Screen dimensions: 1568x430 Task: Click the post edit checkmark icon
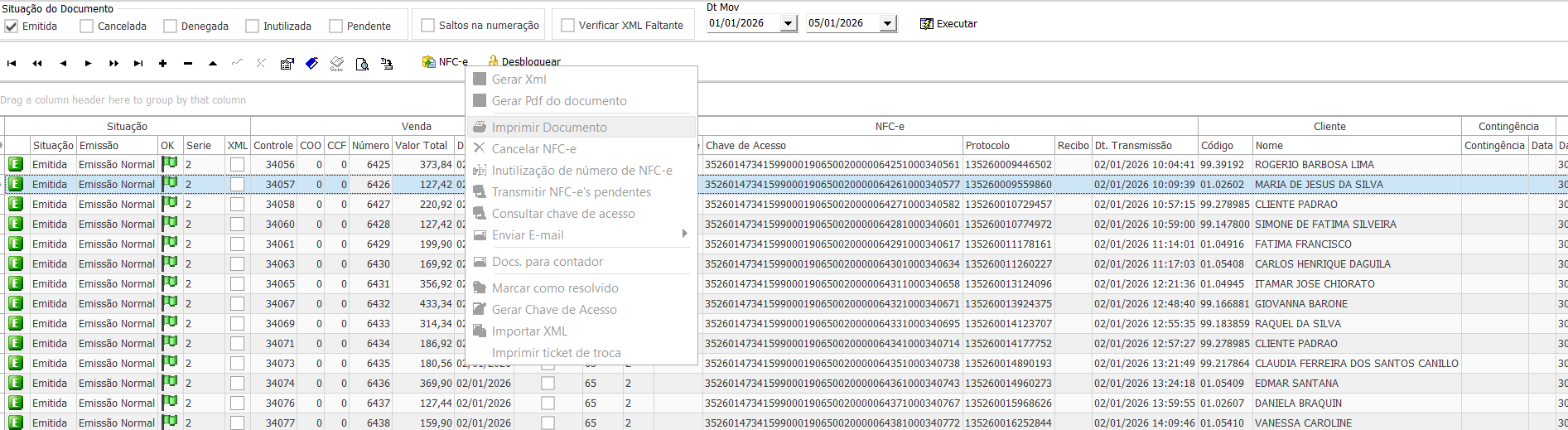click(x=238, y=63)
